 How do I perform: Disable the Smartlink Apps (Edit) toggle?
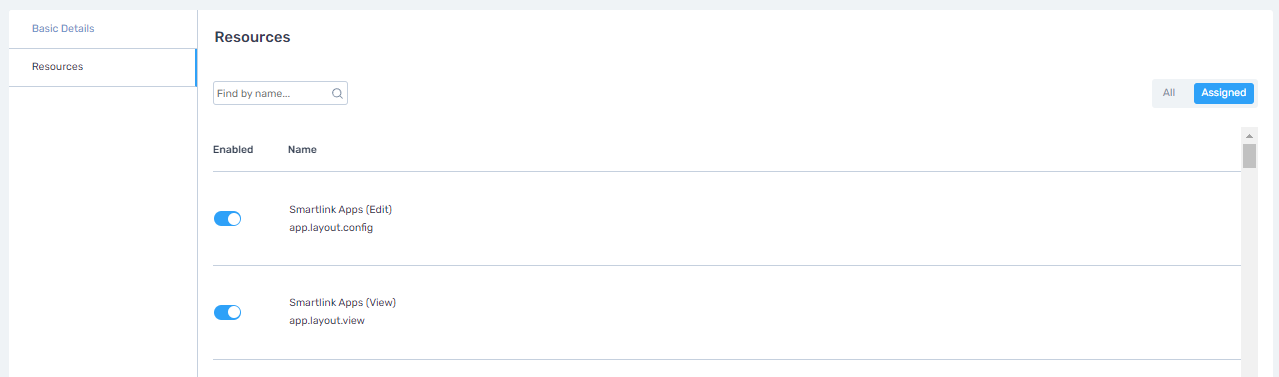(x=228, y=218)
